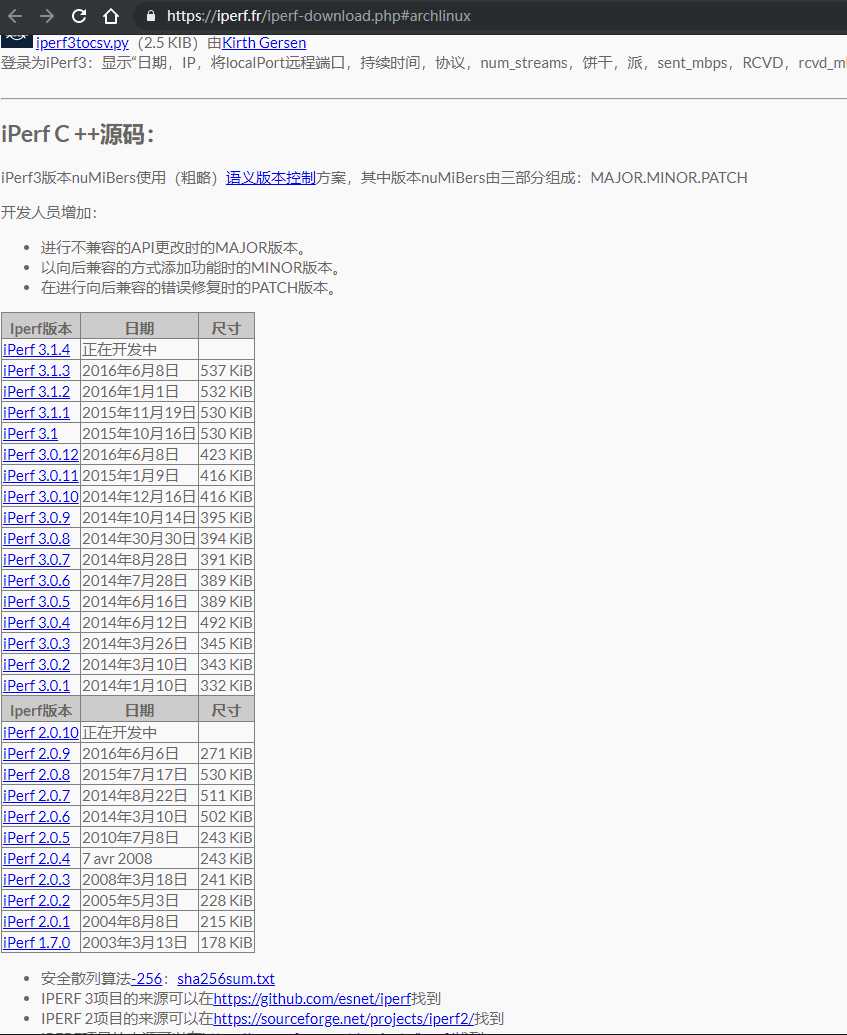Screen dimensions: 847x1035
Task: Download iPerf 2.0.1 source
Action: [x=36, y=922]
